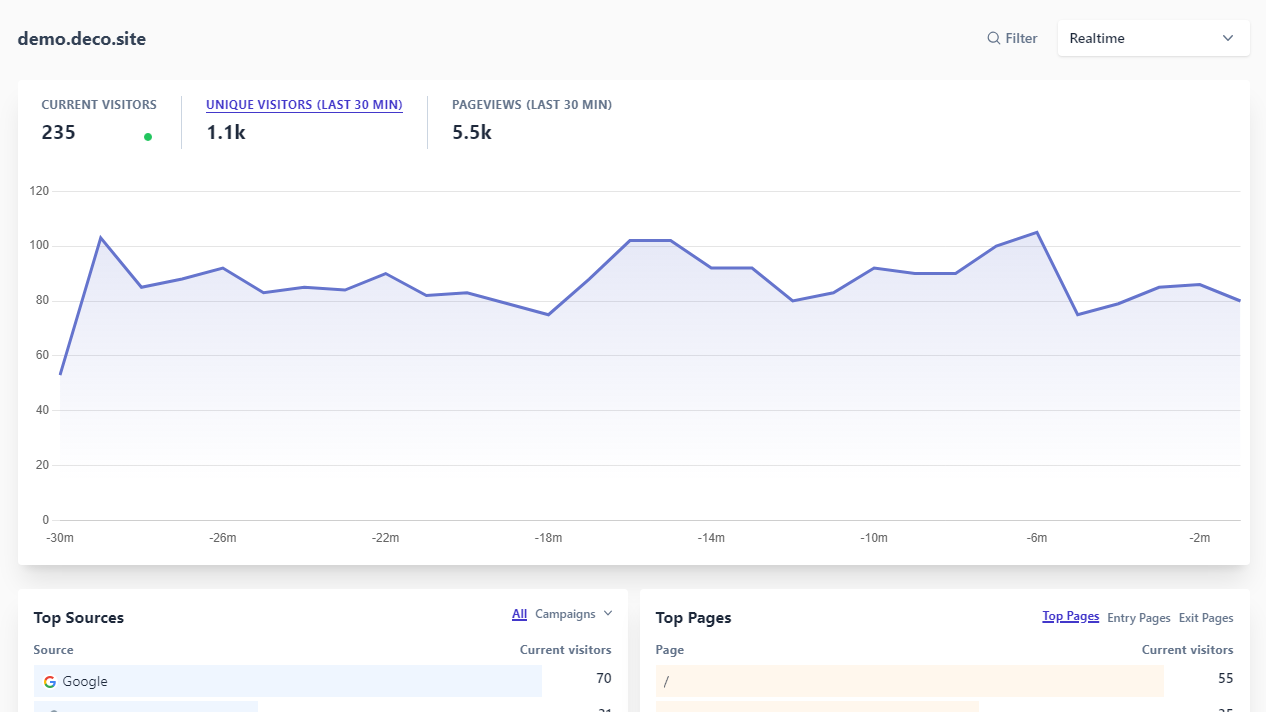This screenshot has width=1266, height=712.
Task: Click the Filter search icon
Action: [x=994, y=38]
